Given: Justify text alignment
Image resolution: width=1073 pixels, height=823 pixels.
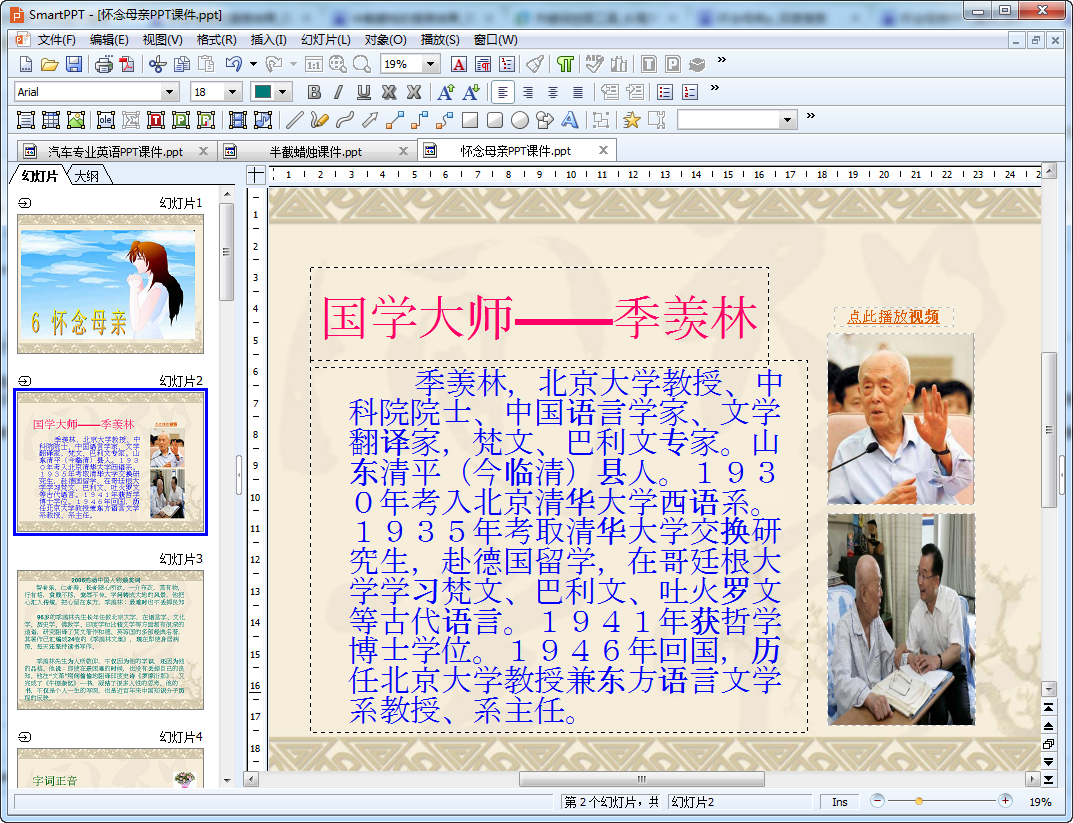Looking at the screenshot, I should click(x=578, y=92).
